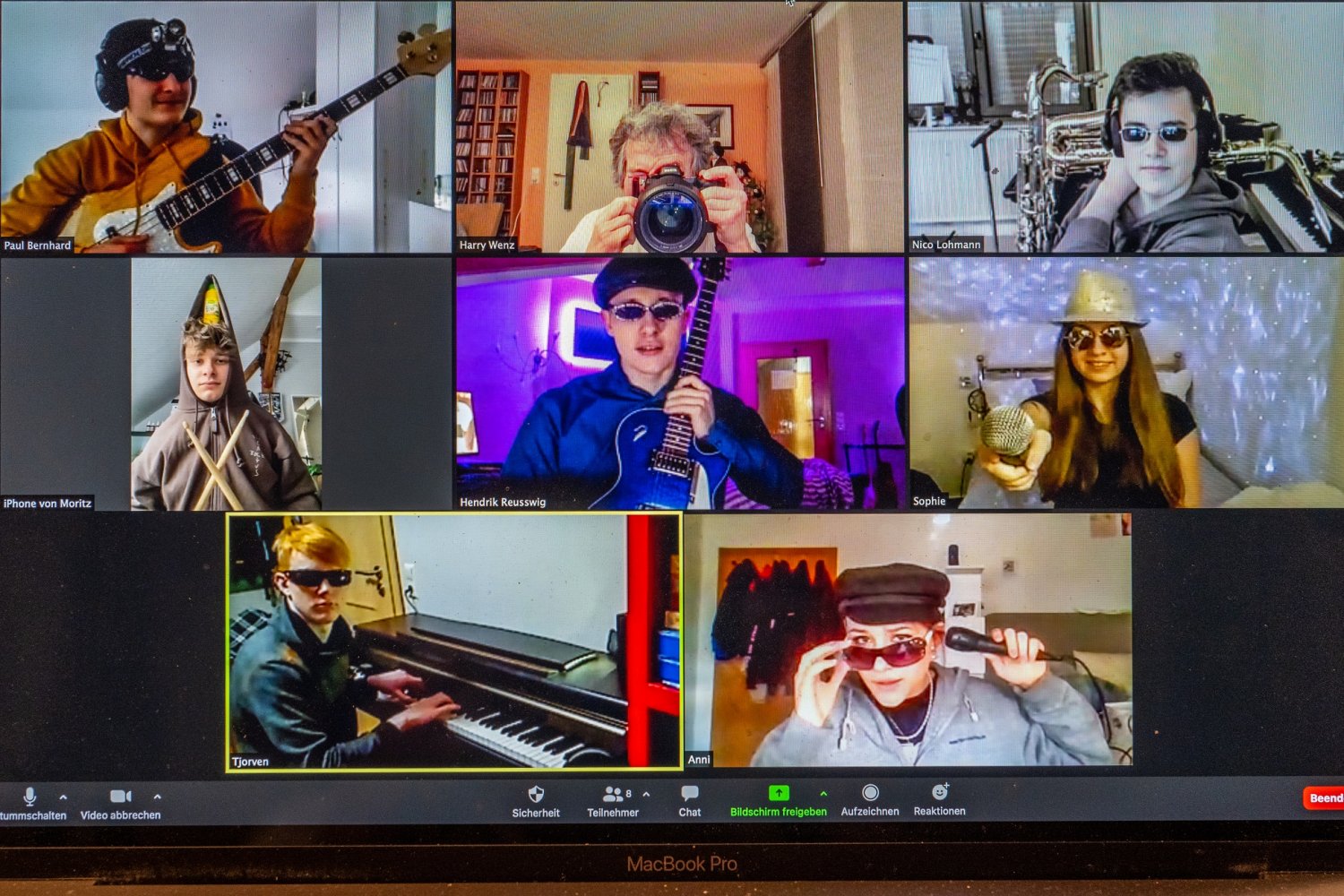Open the Reaktionen emoji menu
The image size is (1344, 896).
point(939,800)
